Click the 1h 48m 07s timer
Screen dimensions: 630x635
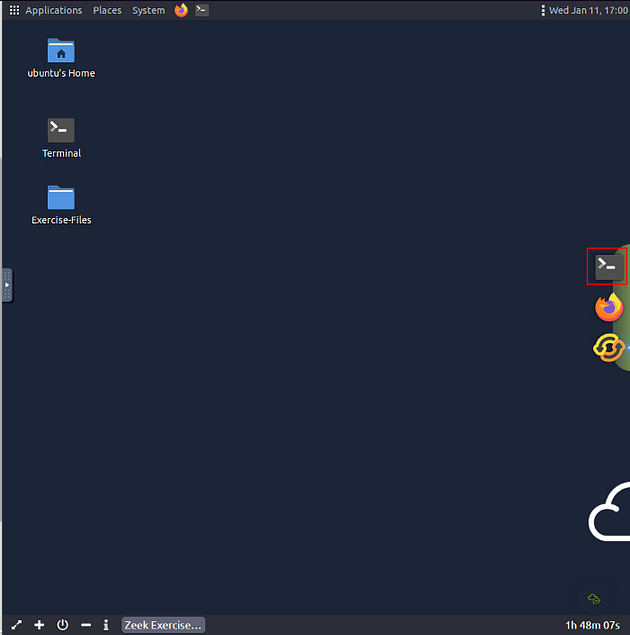(x=592, y=625)
